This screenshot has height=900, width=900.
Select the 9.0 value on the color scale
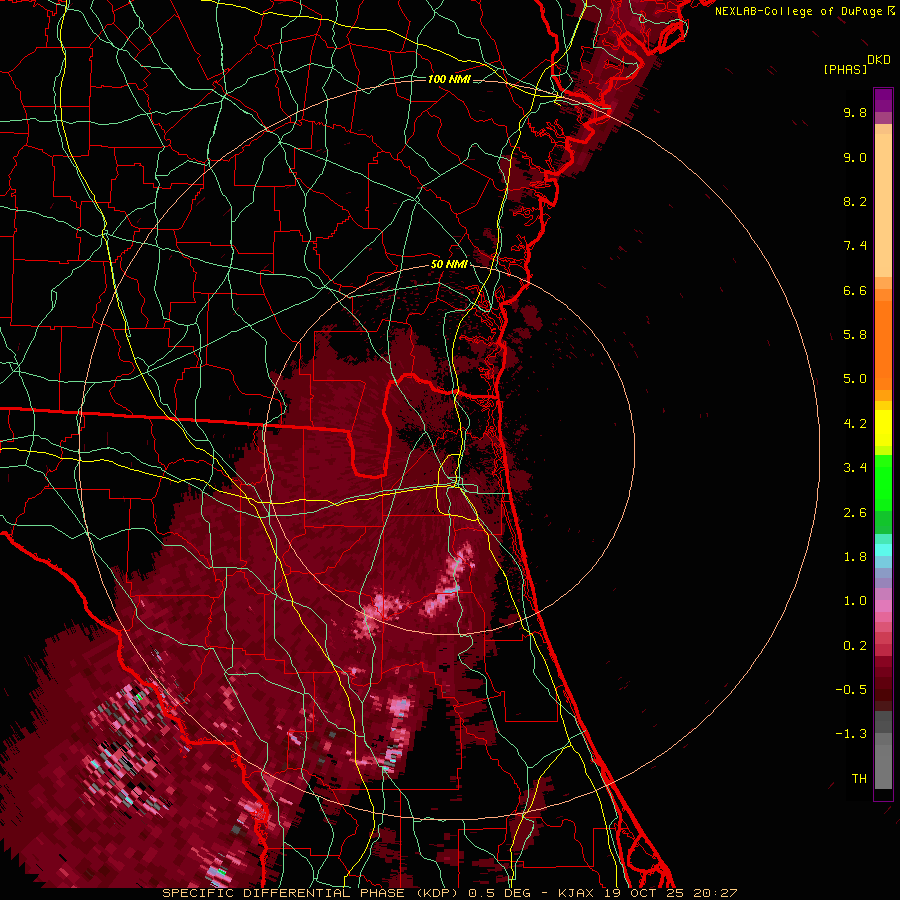(x=855, y=157)
